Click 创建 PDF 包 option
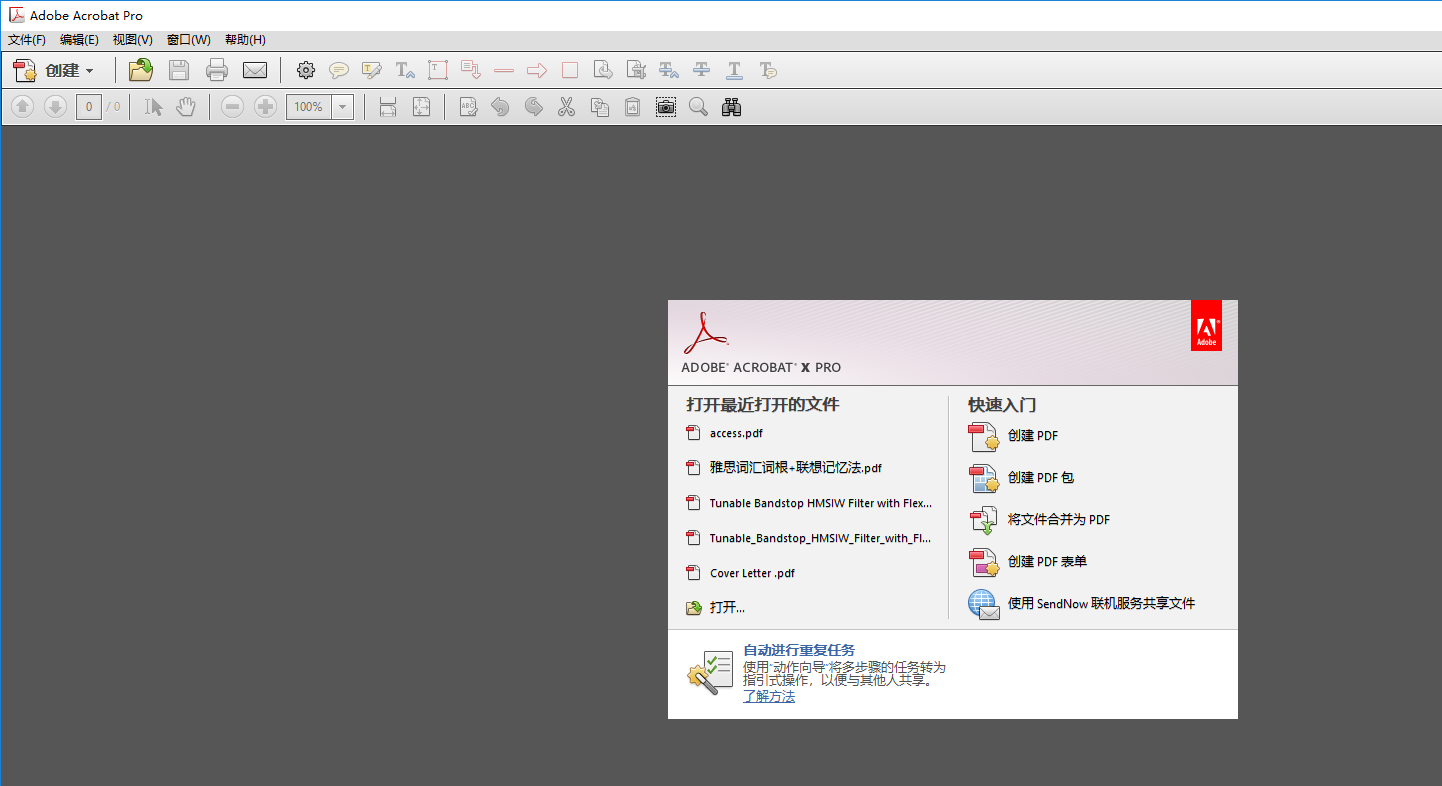This screenshot has height=786, width=1442. click(x=1041, y=478)
